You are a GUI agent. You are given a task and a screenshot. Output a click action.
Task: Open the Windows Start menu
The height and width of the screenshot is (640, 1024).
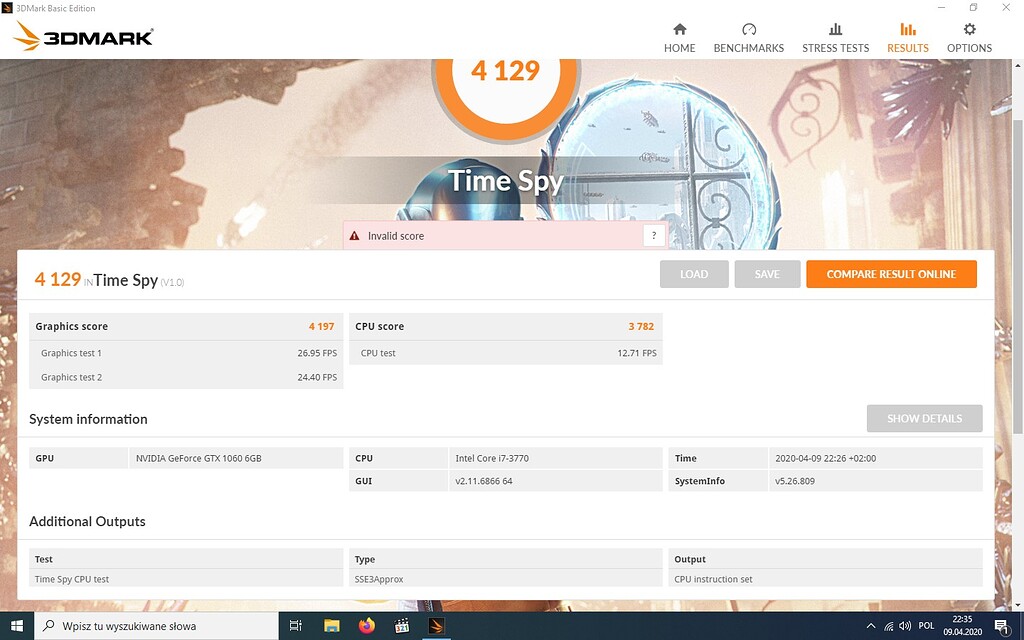(16, 626)
